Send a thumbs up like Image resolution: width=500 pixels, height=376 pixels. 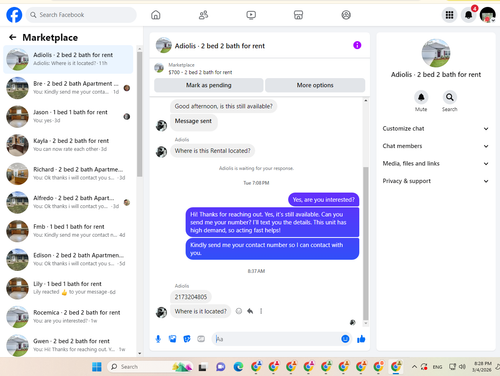click(361, 339)
